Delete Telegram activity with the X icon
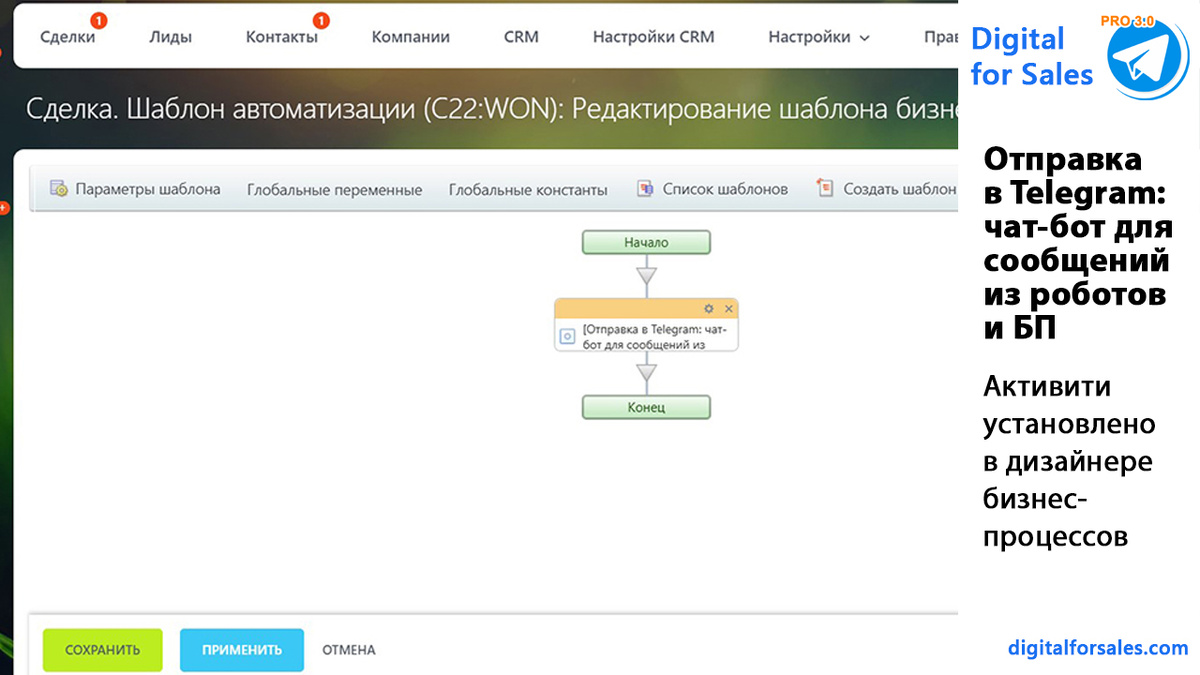The width and height of the screenshot is (1200, 675). point(729,309)
